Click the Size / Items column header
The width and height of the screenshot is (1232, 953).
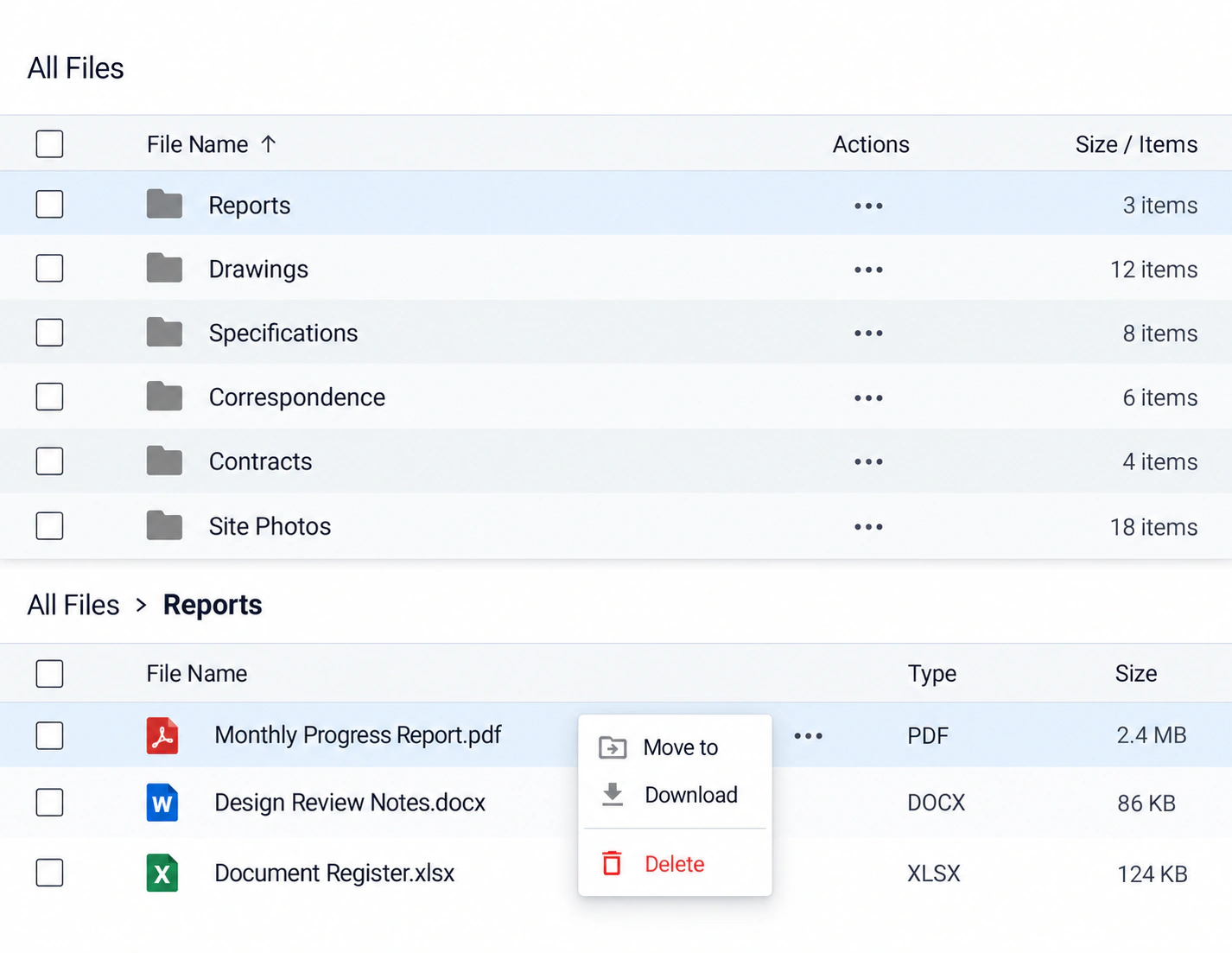tap(1136, 144)
